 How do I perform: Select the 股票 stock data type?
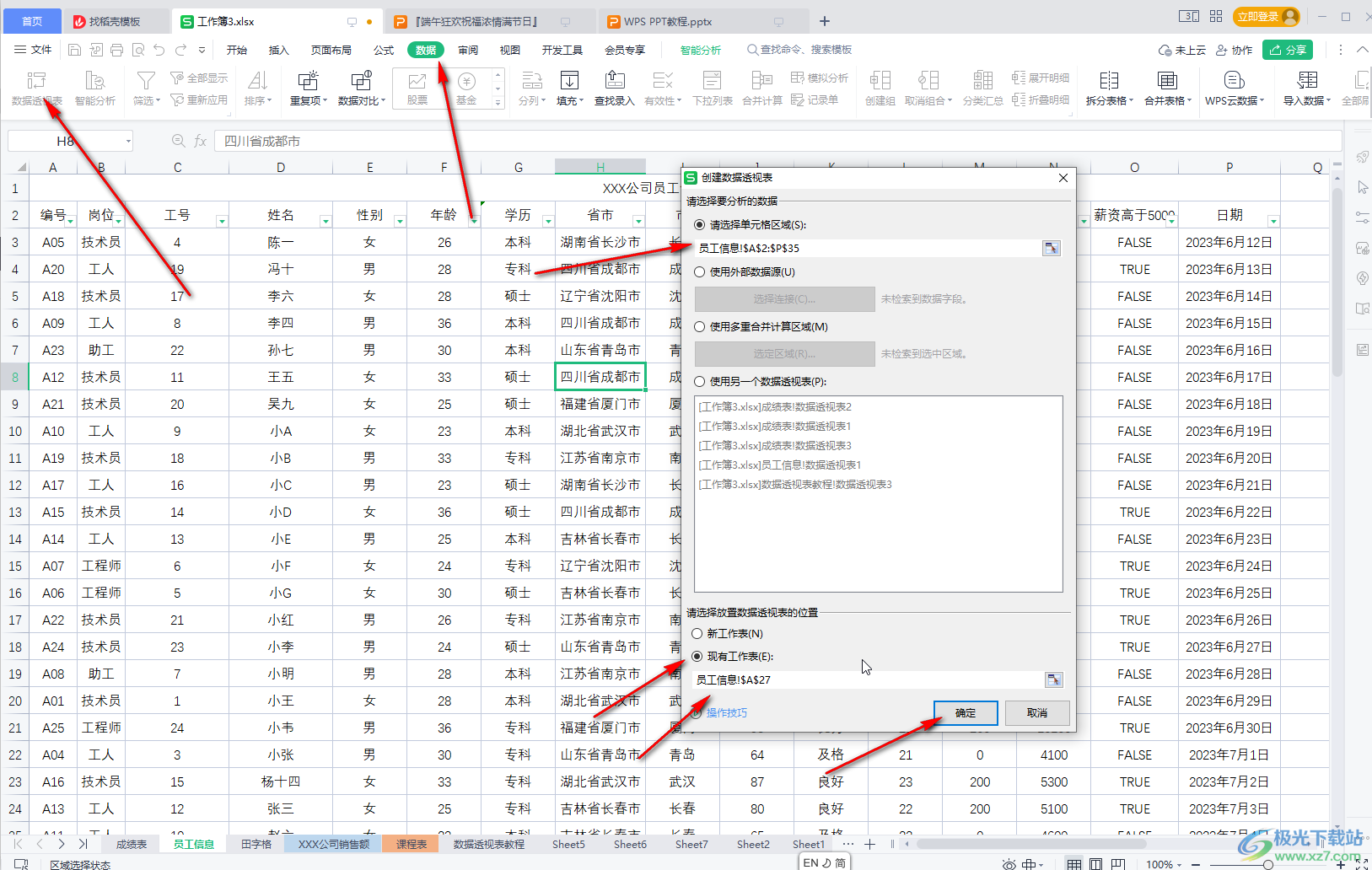click(417, 89)
